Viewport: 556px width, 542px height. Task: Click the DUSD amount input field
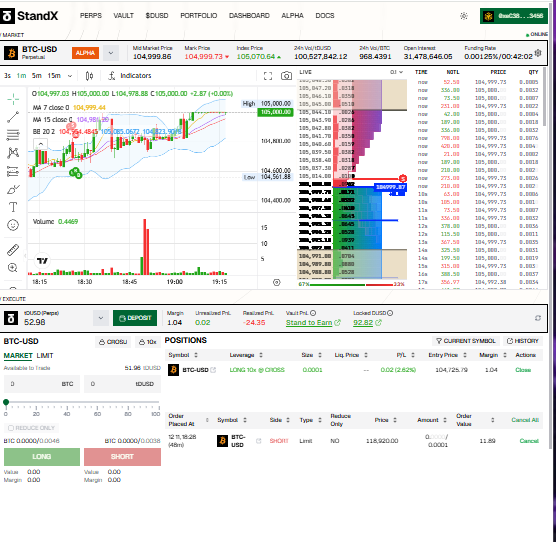[122, 384]
